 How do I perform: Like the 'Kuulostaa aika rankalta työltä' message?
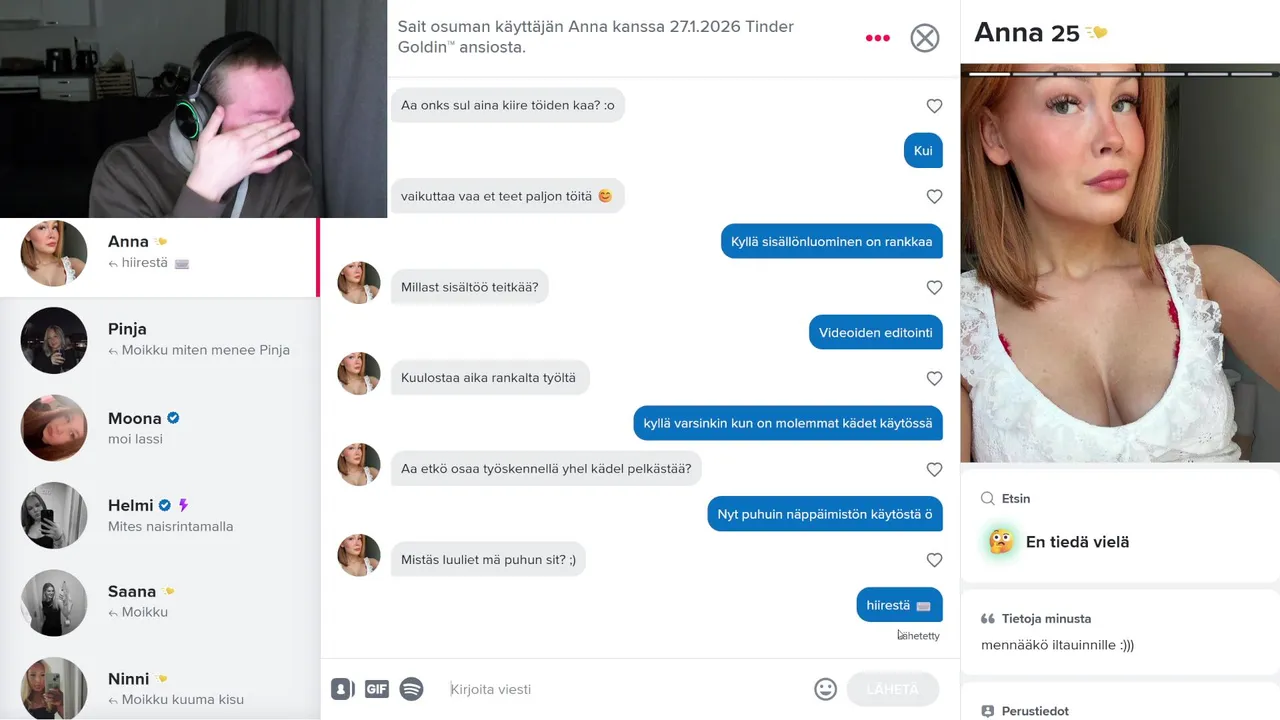[934, 379]
